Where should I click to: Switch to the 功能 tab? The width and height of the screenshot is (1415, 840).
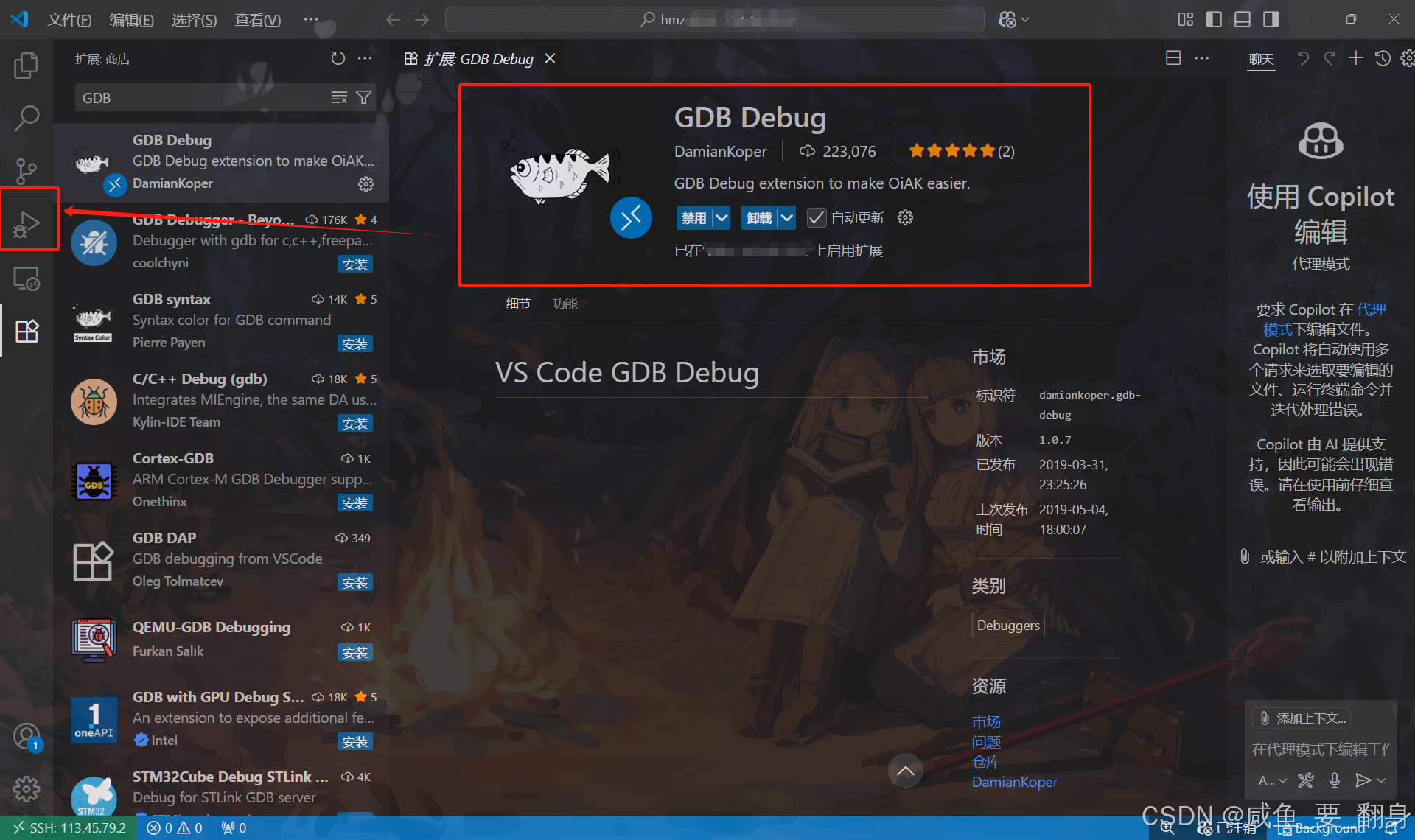565,304
